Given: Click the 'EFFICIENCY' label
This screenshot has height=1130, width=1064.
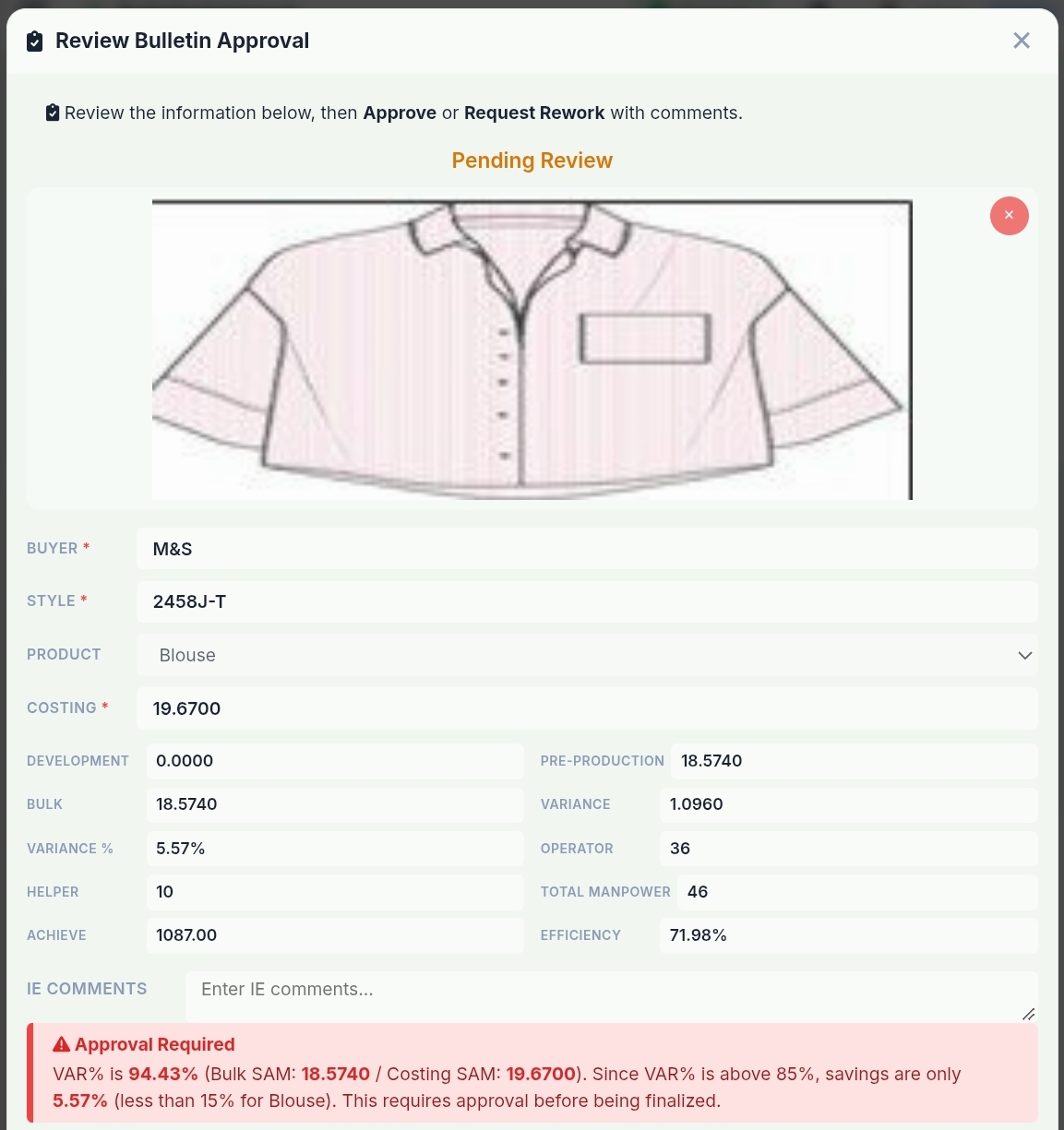Looking at the screenshot, I should click(x=580, y=935).
